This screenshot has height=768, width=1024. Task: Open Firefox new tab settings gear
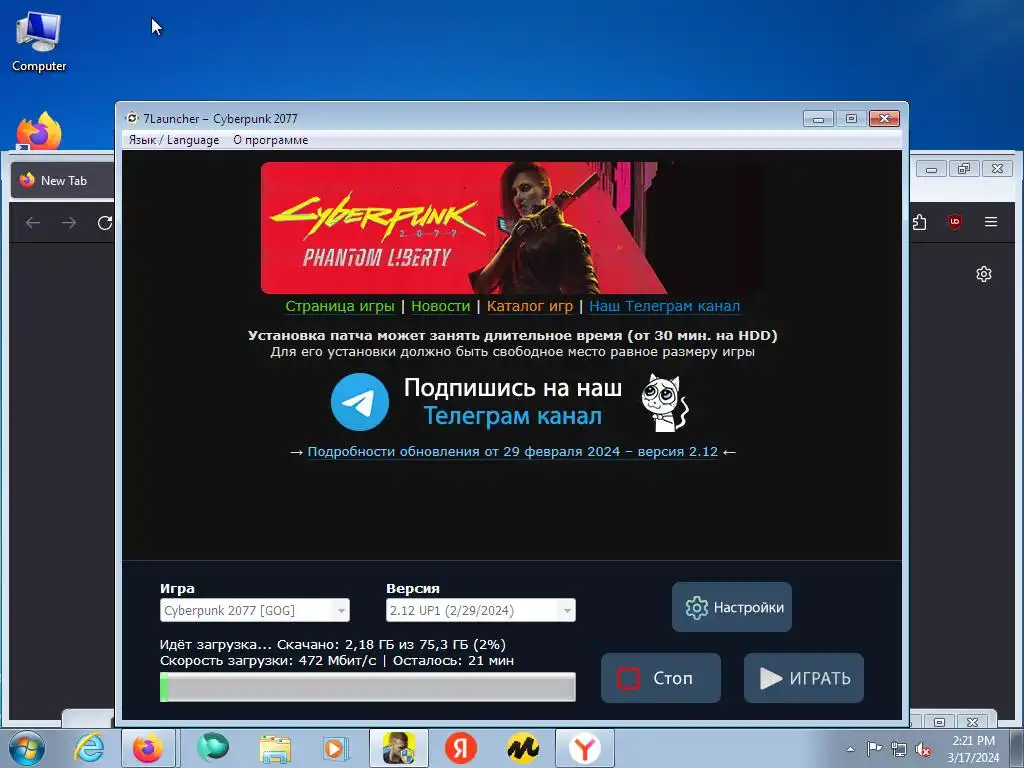click(x=984, y=274)
